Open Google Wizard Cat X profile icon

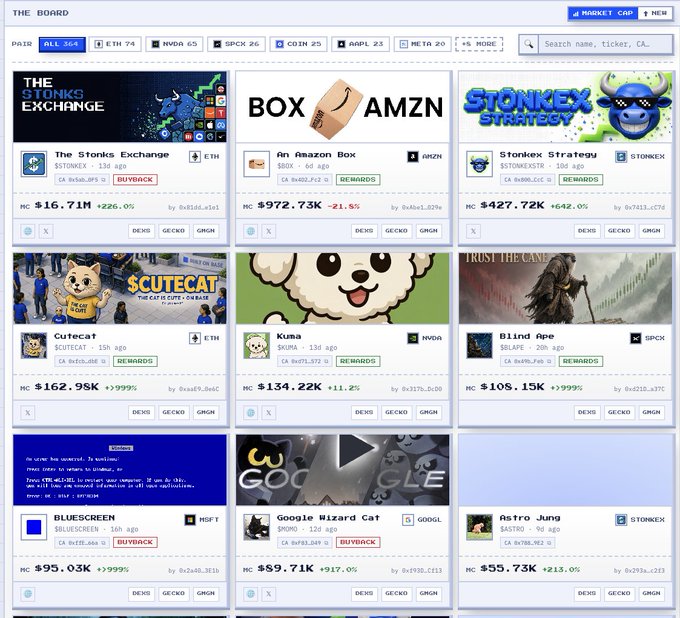269,593
